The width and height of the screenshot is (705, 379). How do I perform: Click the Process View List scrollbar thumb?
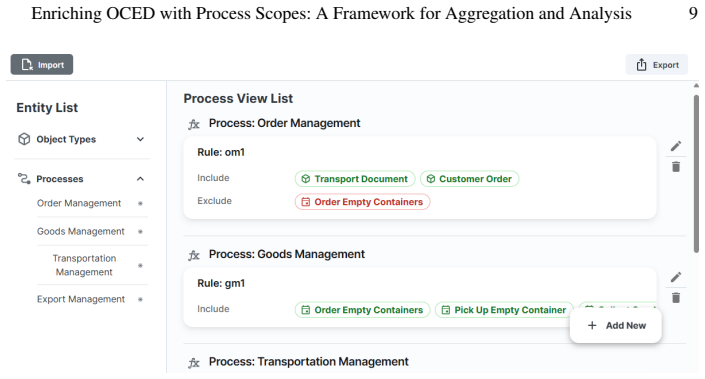pos(696,174)
